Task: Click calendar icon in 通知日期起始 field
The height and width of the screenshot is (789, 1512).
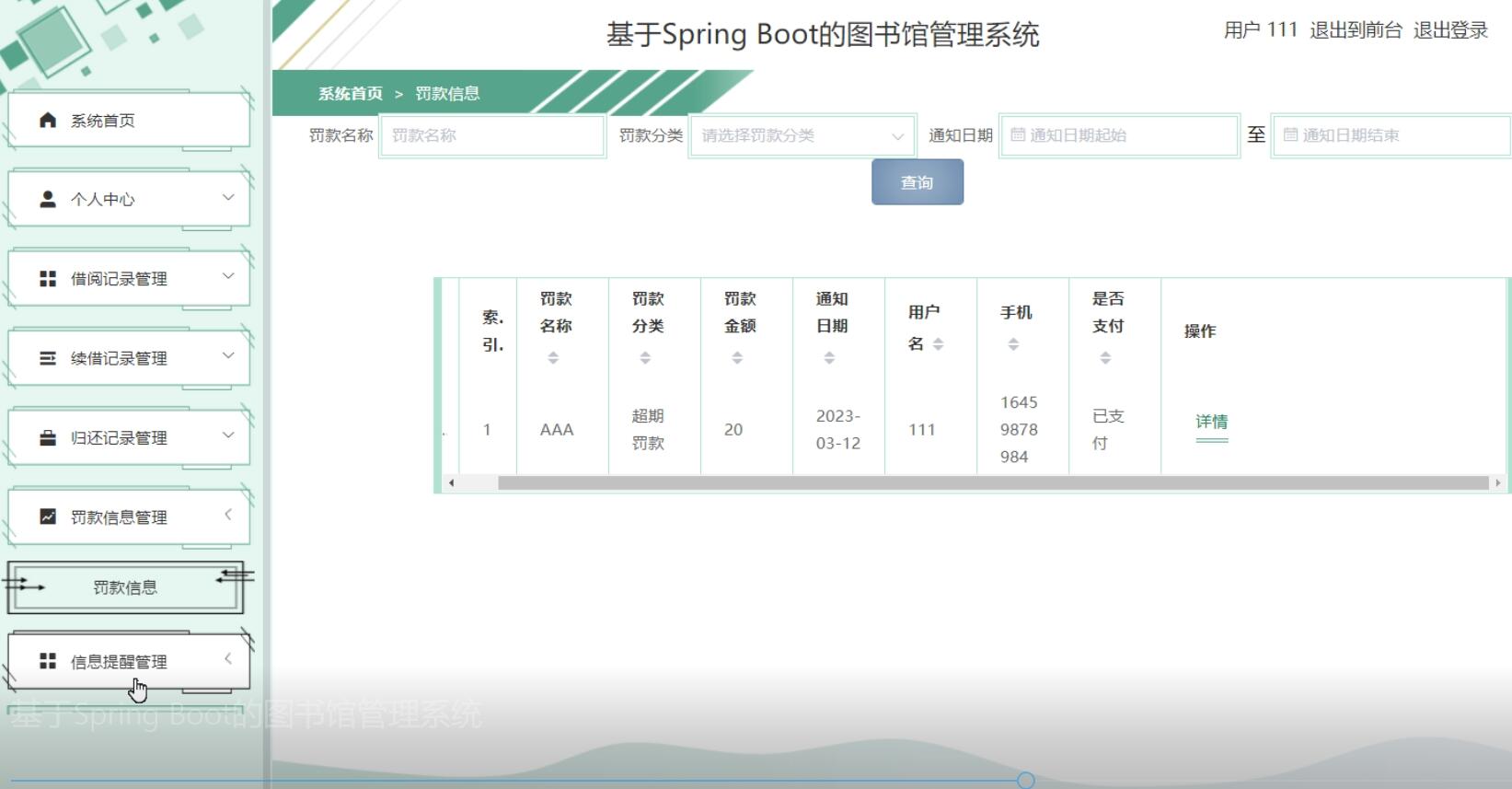Action: [x=1018, y=134]
